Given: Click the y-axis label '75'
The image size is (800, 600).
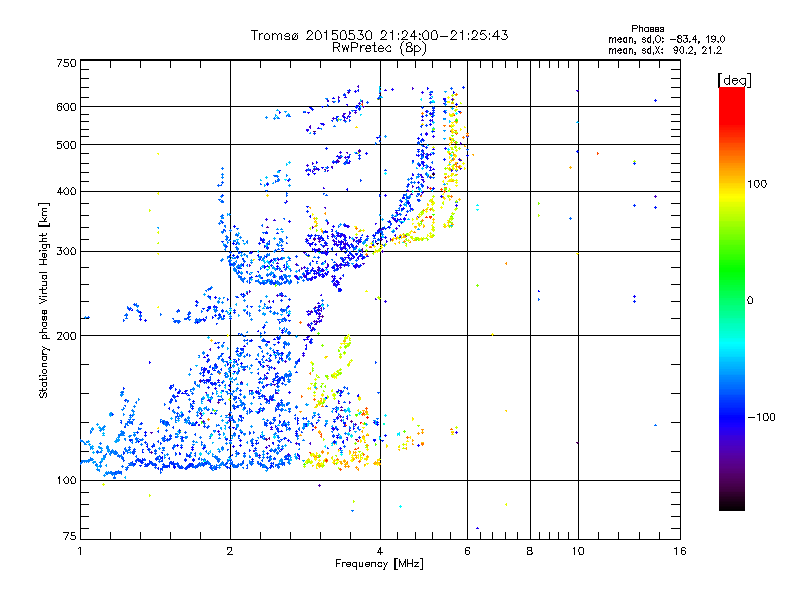Looking at the screenshot, I should click(70, 536).
